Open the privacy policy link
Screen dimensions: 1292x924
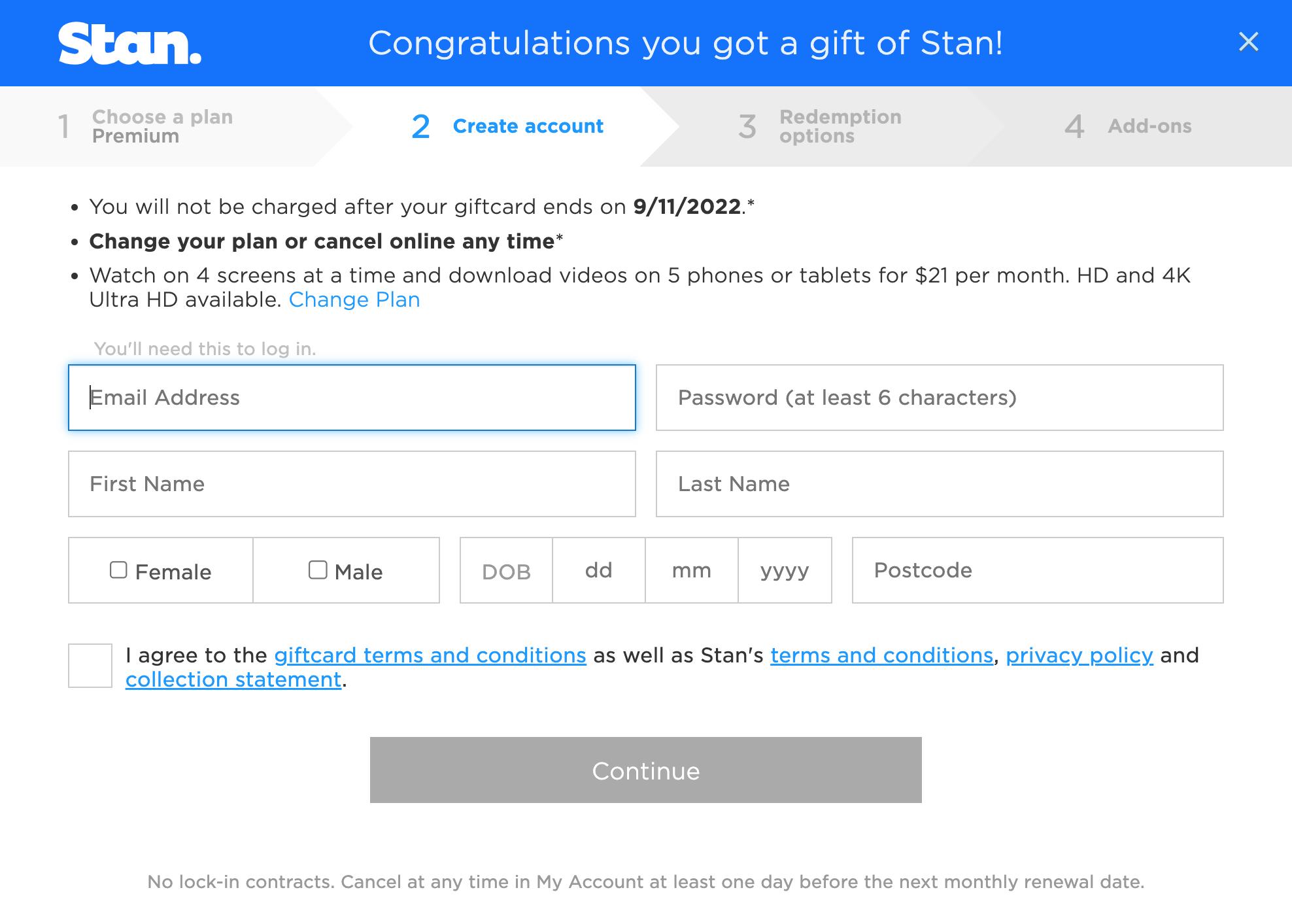click(x=1079, y=655)
